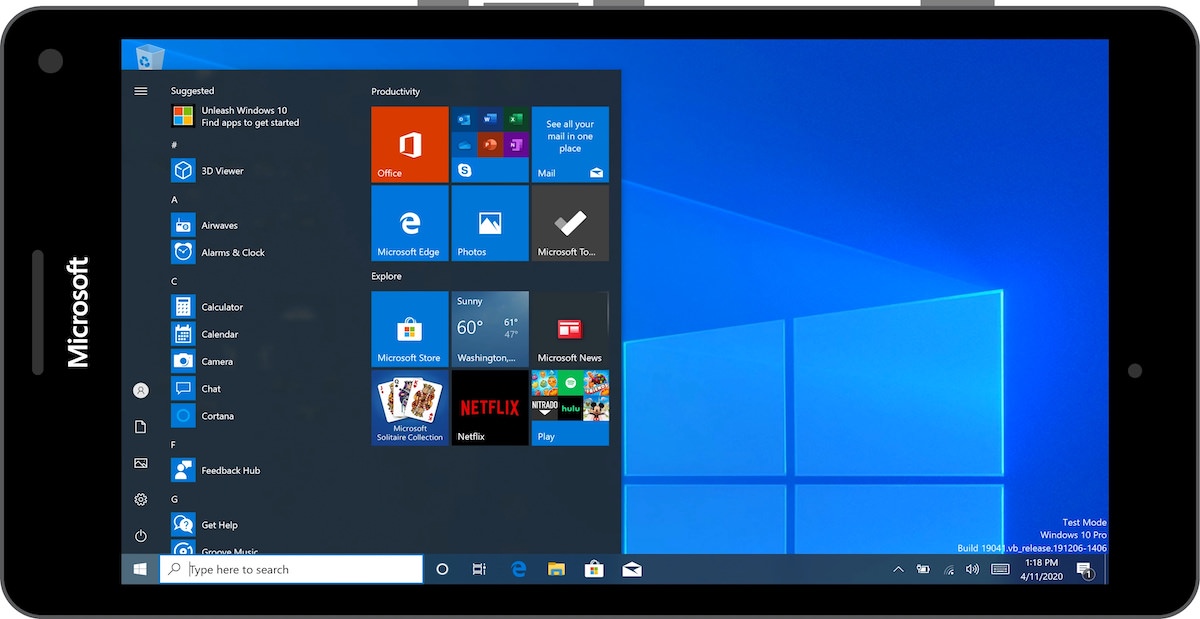This screenshot has height=619, width=1200.
Task: Focus the 'Type here to search' box
Action: (291, 569)
